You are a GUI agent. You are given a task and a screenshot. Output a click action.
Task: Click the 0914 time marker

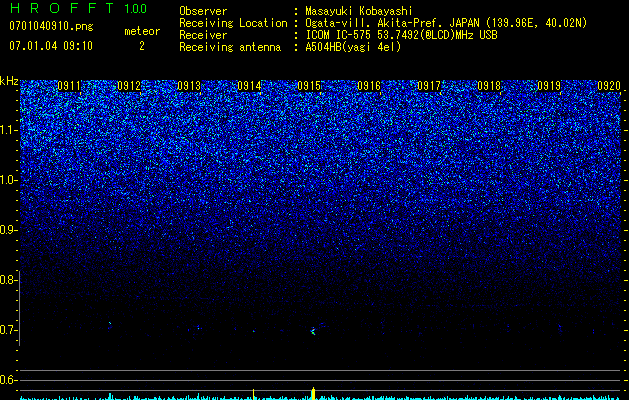(x=249, y=86)
